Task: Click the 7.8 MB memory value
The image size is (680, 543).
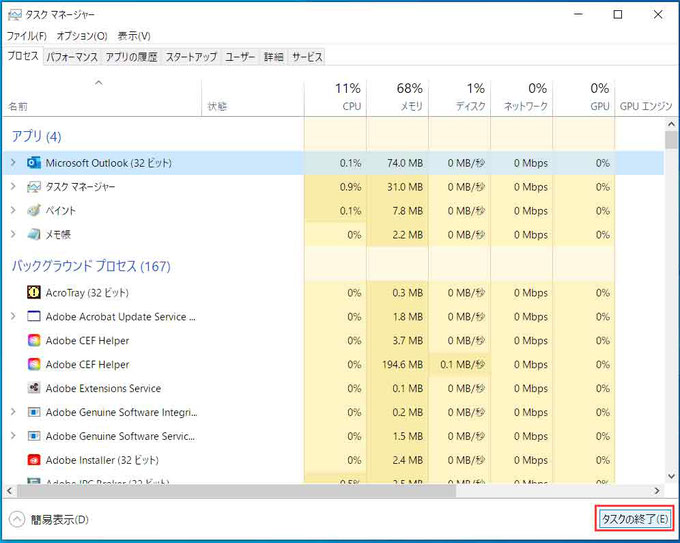Action: click(x=407, y=211)
